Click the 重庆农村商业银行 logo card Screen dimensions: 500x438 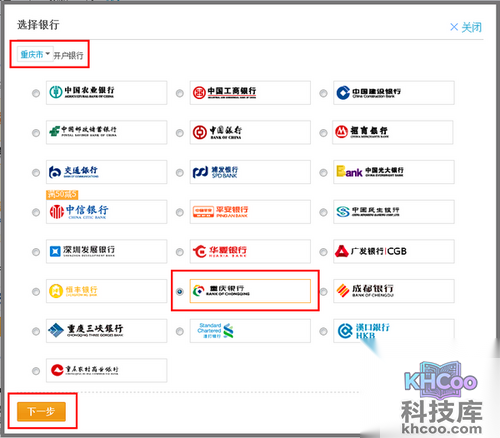[x=106, y=370]
